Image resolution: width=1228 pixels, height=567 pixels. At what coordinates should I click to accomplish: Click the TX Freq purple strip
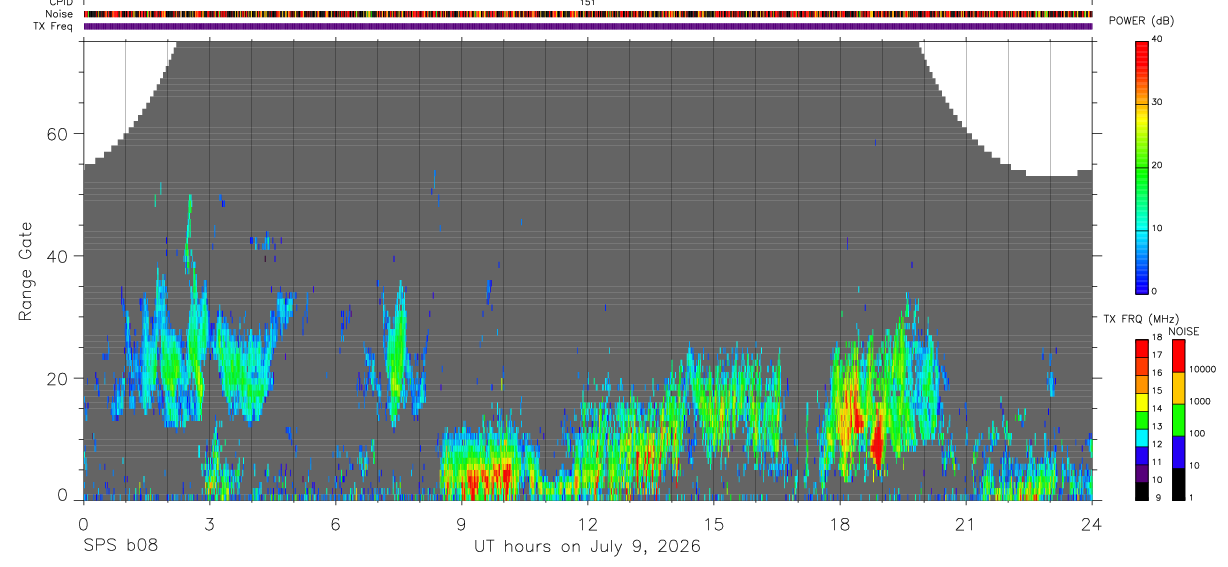click(588, 26)
